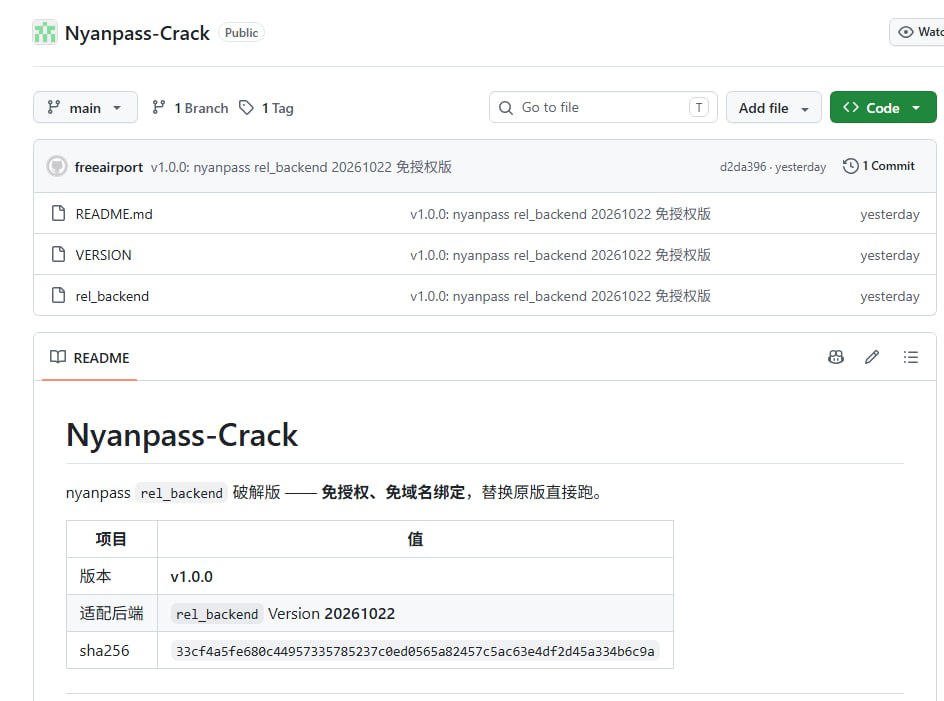Open the Add file dropdown
The height and width of the screenshot is (701, 944).
coord(774,107)
